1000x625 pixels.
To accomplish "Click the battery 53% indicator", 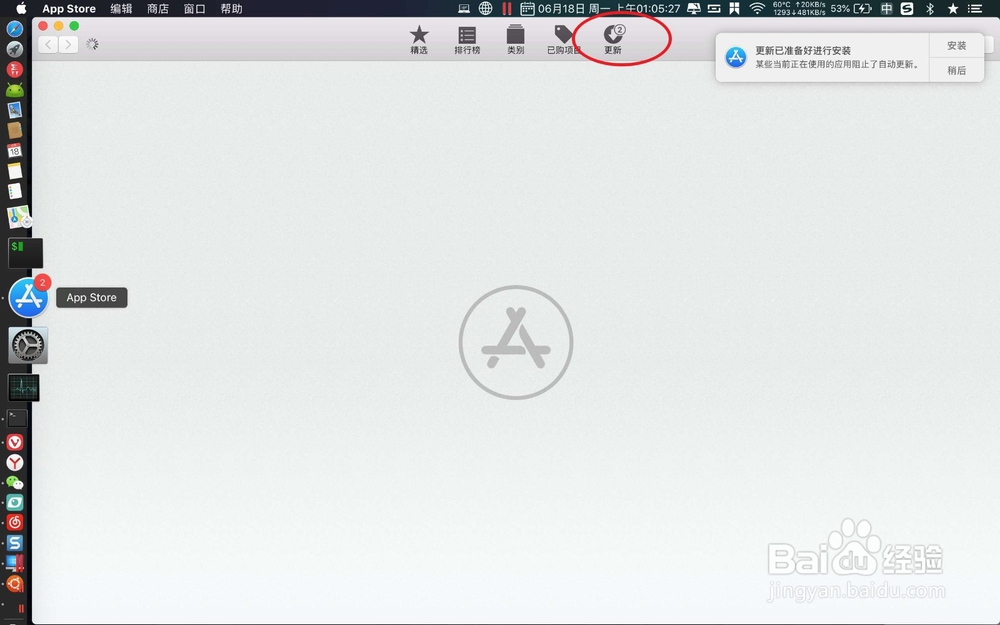I will [851, 8].
